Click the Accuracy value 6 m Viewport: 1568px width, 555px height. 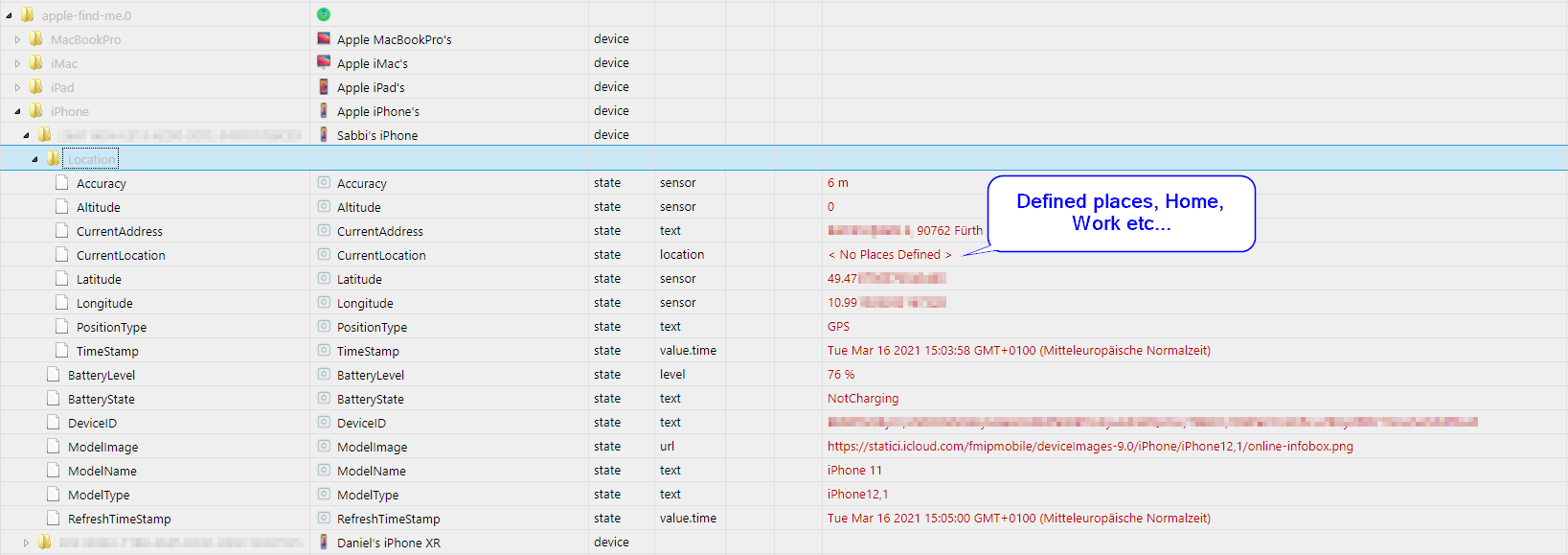(838, 182)
